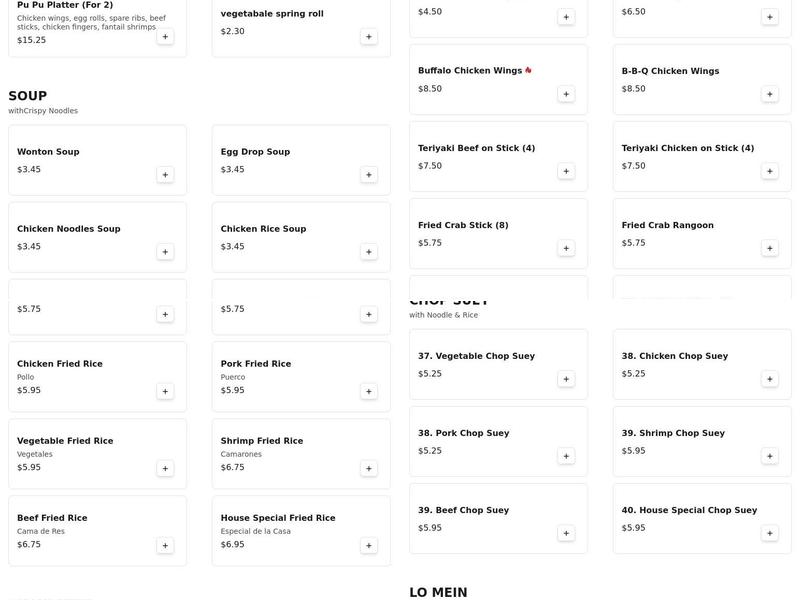Add B-B-Q Chicken Wings to cart
The height and width of the screenshot is (600, 800).
770,94
